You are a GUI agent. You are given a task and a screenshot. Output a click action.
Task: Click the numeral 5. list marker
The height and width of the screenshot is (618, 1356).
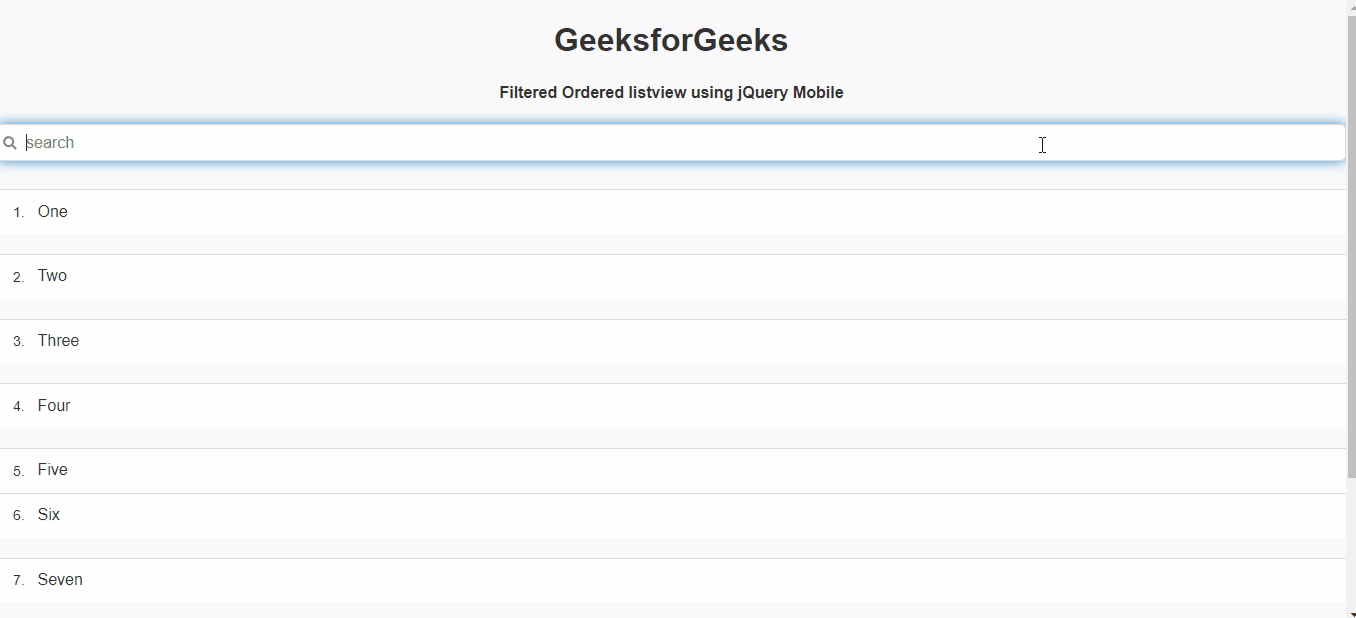pyautogui.click(x=19, y=471)
